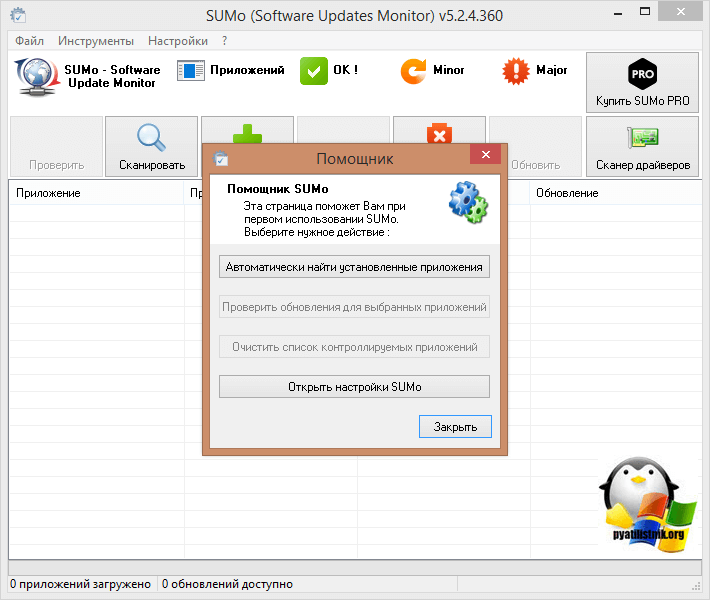The width and height of the screenshot is (710, 600).
Task: Click '0 обновлений доступно' status text
Action: [x=227, y=584]
